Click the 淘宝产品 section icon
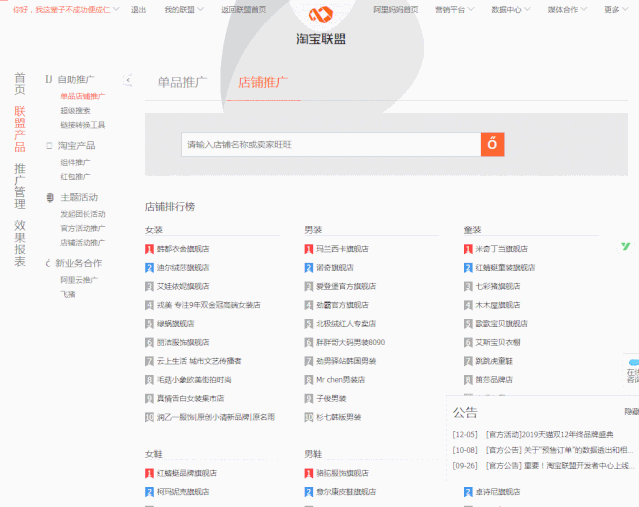 (48, 145)
